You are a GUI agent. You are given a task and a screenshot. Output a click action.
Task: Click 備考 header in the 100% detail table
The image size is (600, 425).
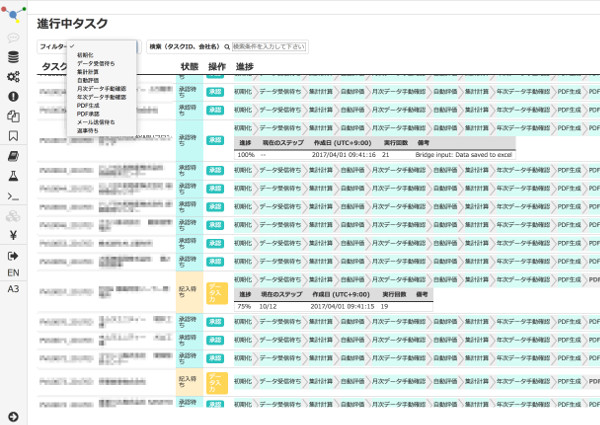[x=423, y=143]
